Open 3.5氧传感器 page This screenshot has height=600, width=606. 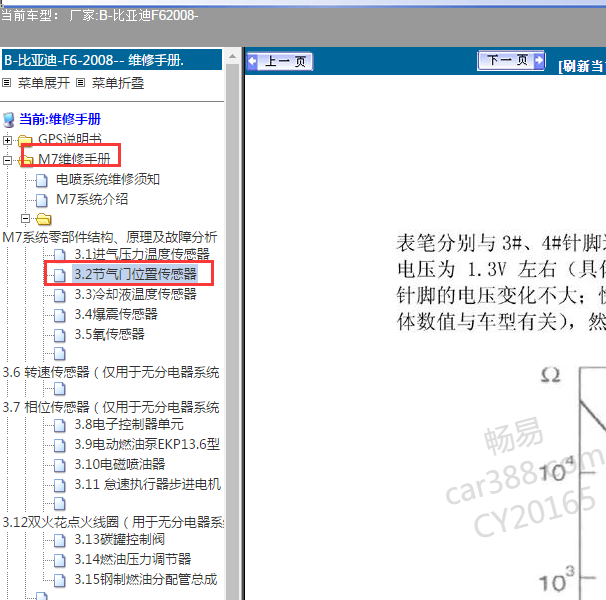109,334
